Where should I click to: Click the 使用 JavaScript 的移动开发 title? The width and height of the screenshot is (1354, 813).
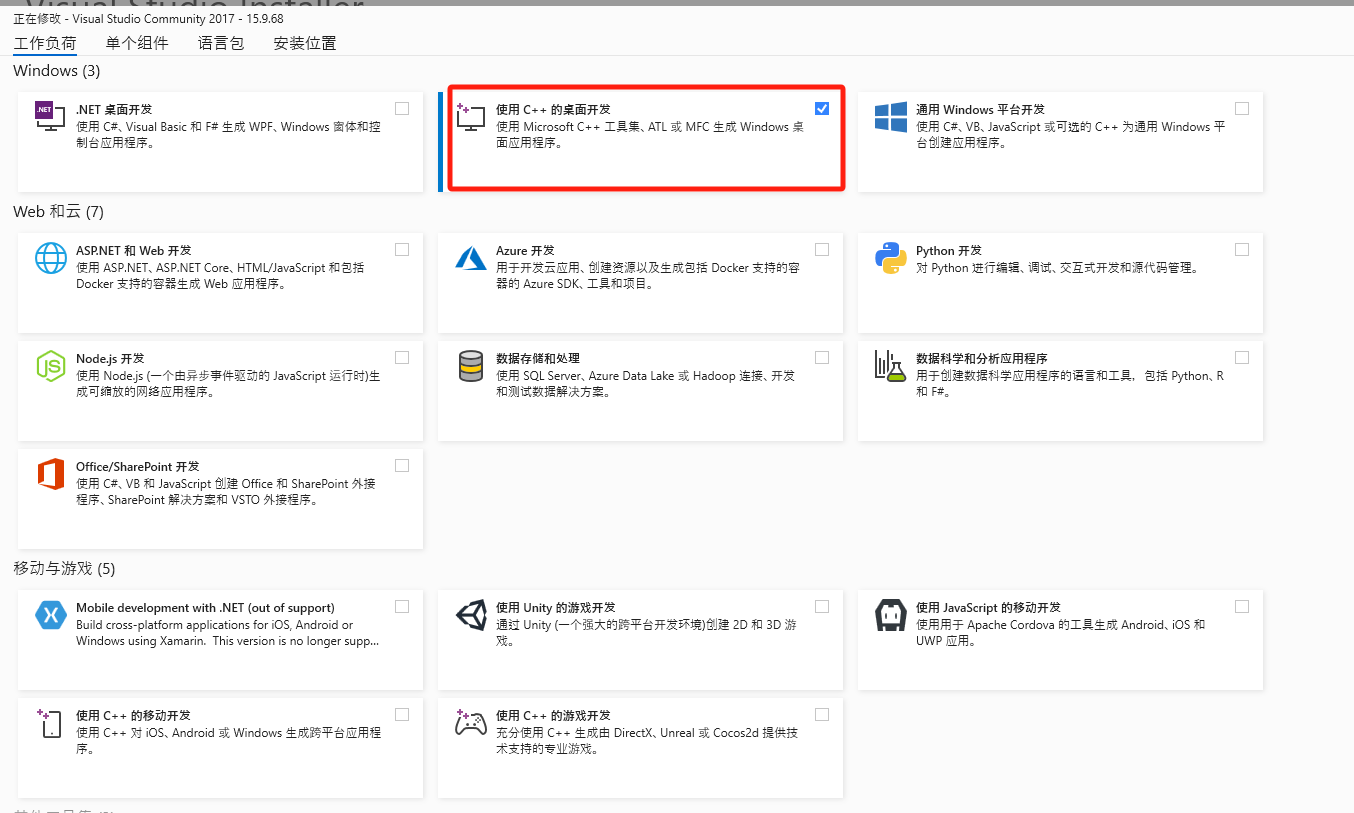989,607
